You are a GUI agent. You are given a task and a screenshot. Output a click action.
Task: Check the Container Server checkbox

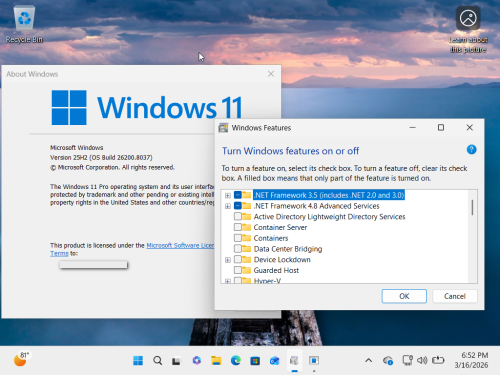coord(238,227)
